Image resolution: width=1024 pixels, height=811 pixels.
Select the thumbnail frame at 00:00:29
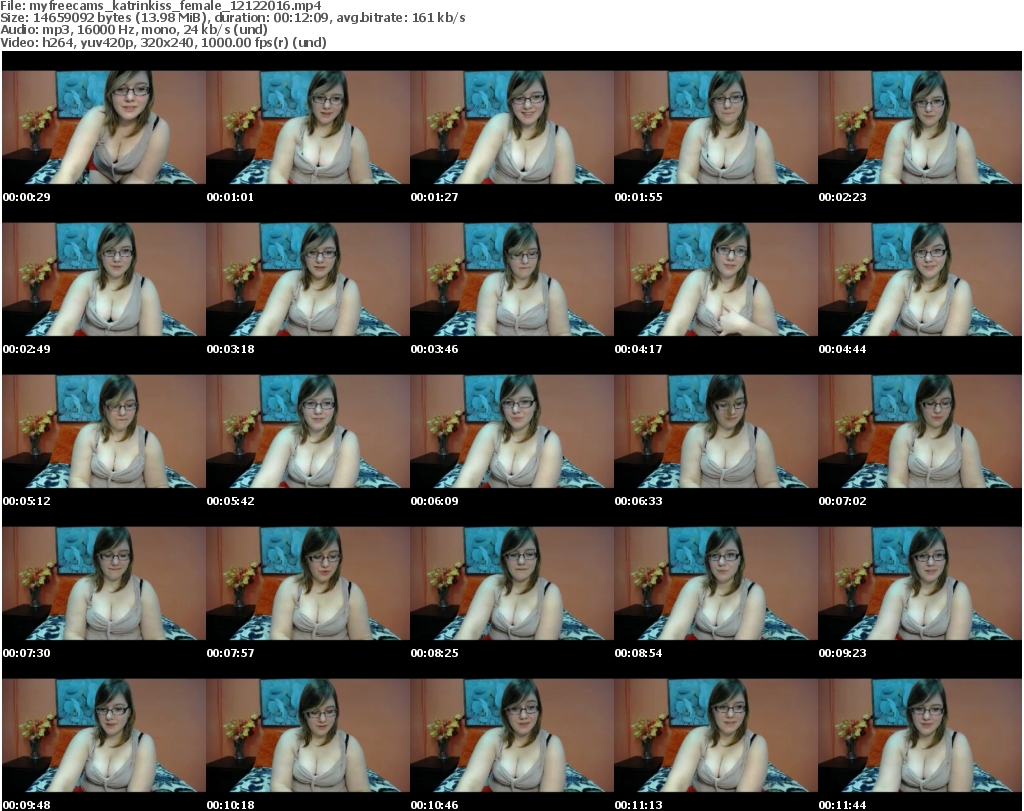click(104, 127)
